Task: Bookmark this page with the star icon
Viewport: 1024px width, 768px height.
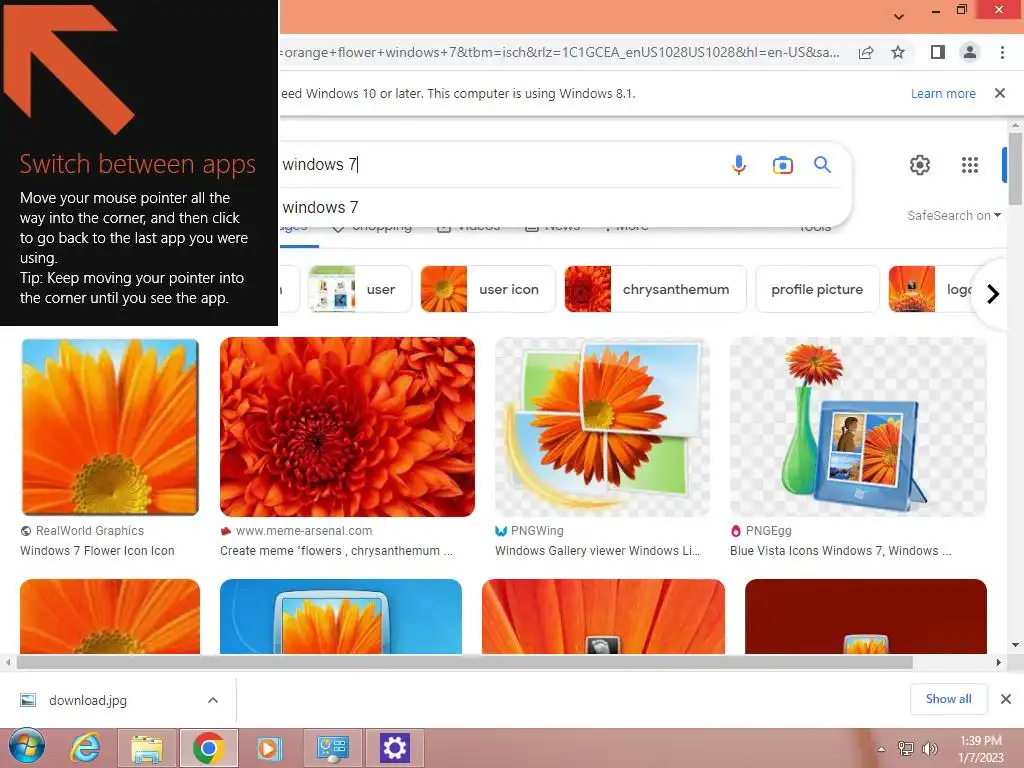Action: (898, 52)
